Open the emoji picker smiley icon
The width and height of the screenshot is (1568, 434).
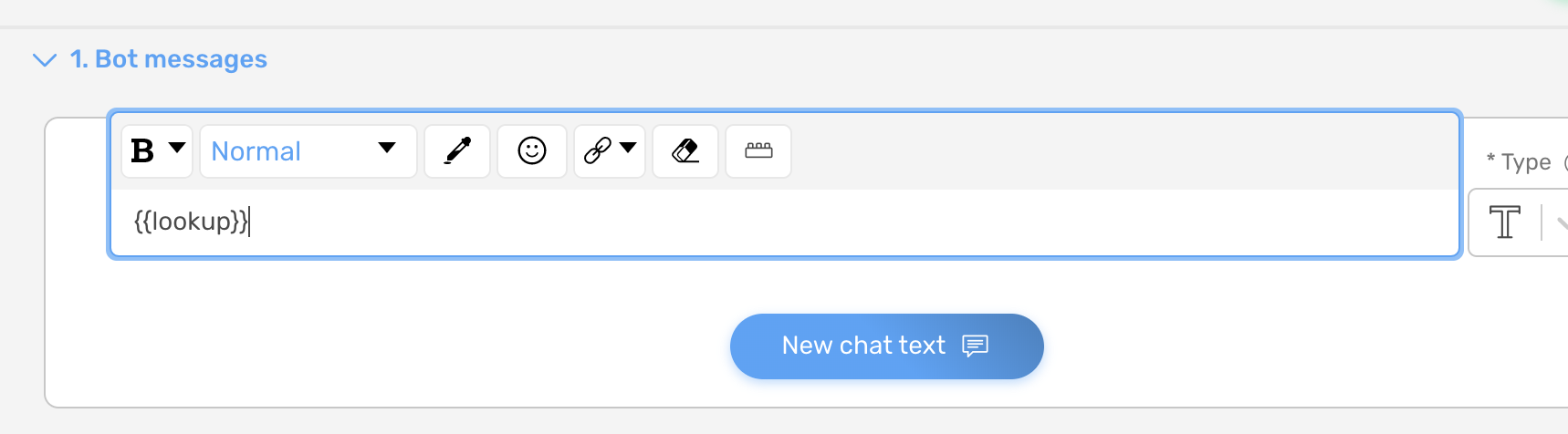click(532, 151)
